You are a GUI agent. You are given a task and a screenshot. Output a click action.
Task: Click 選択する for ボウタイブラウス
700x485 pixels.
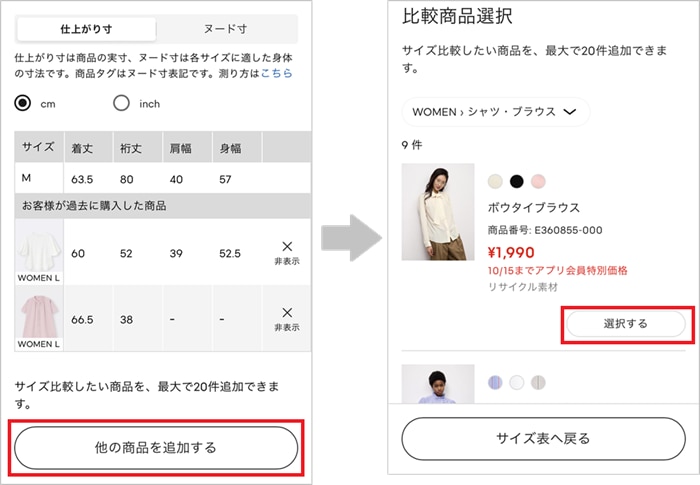pos(625,324)
